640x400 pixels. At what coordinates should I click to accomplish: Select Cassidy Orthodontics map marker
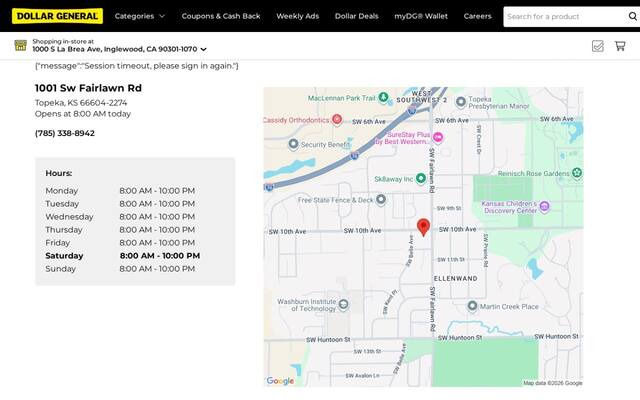[x=337, y=120]
